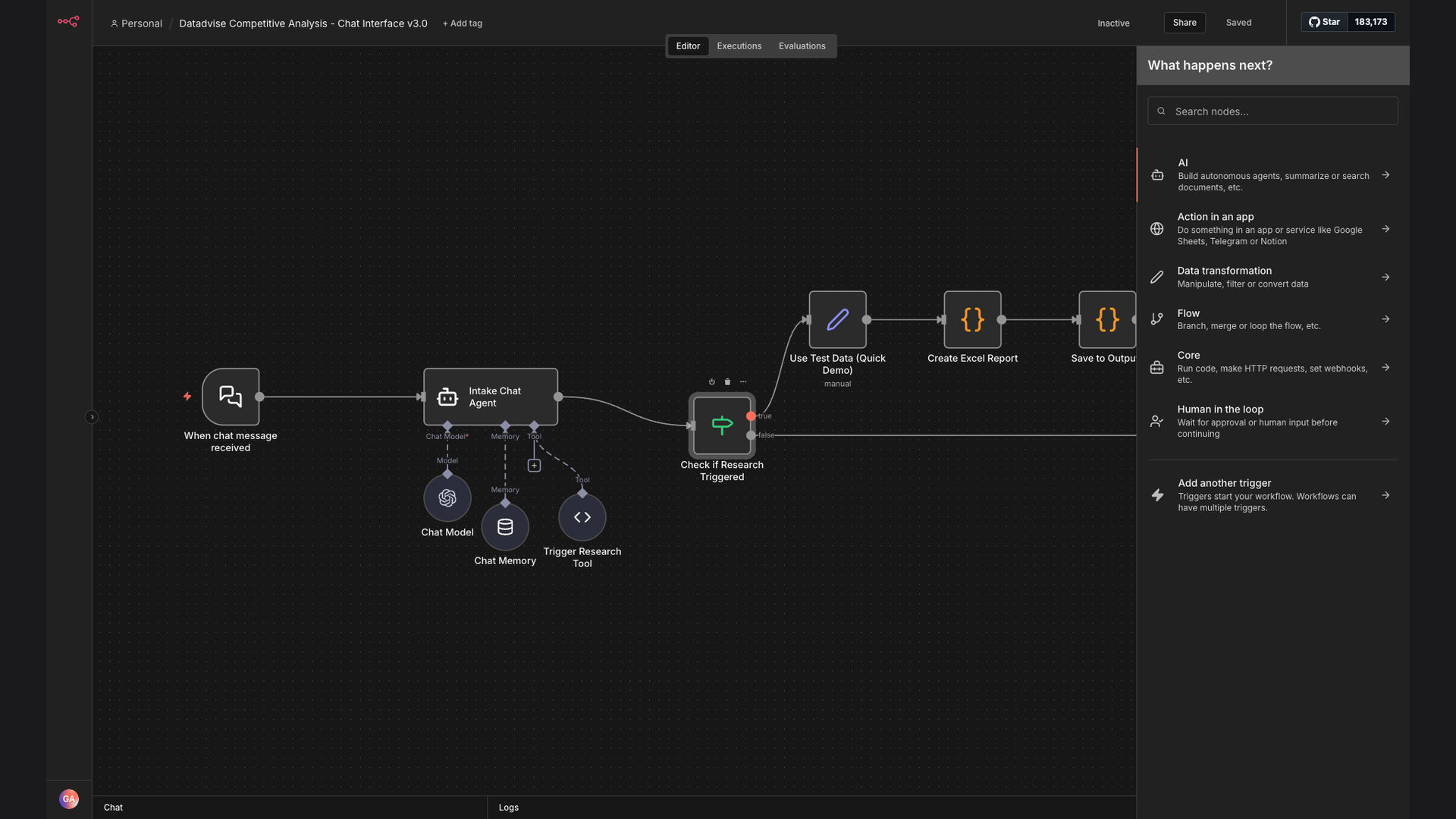Switch to the Editor tab
The width and height of the screenshot is (1456, 819).
[688, 46]
